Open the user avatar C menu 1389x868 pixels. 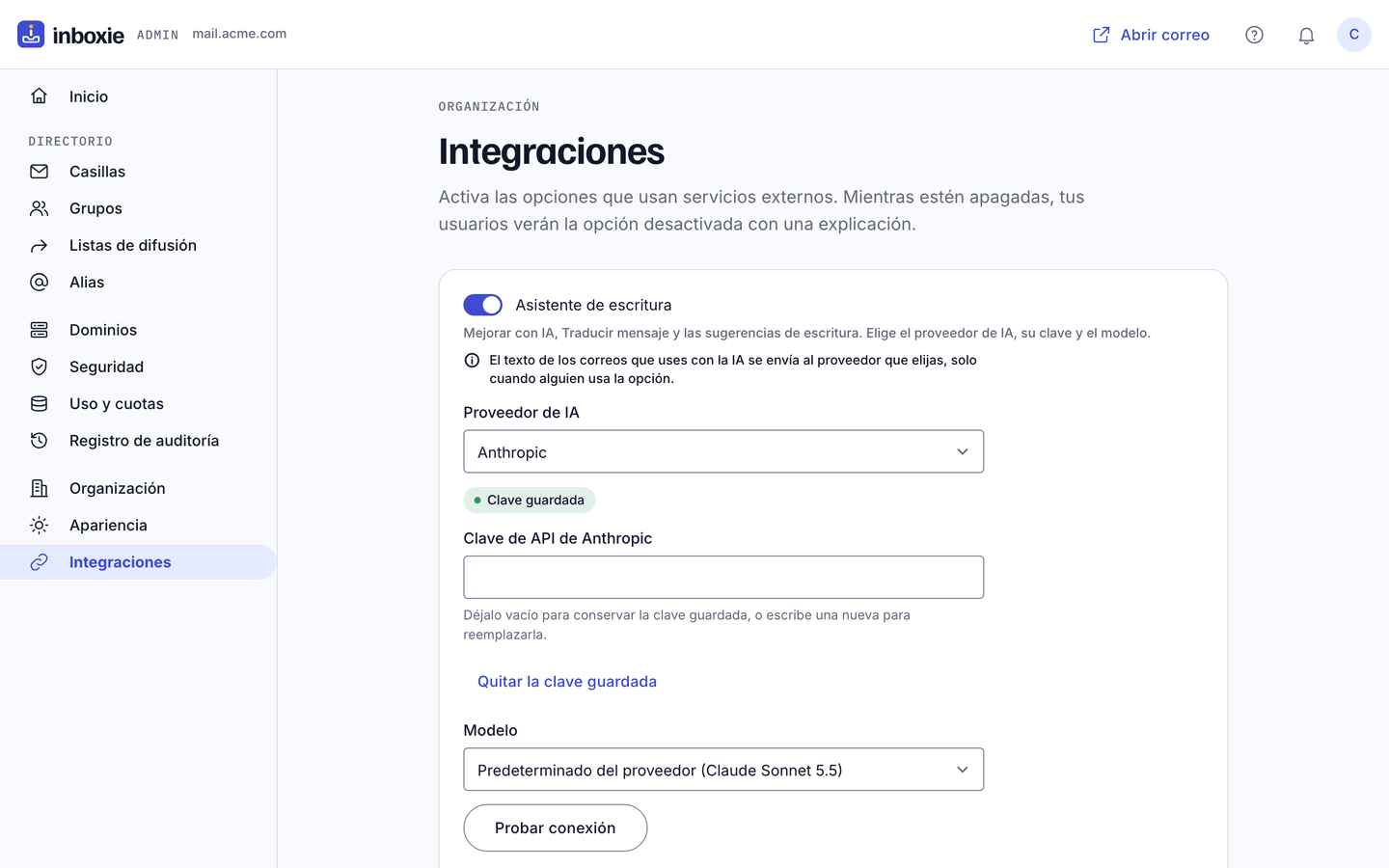point(1354,35)
